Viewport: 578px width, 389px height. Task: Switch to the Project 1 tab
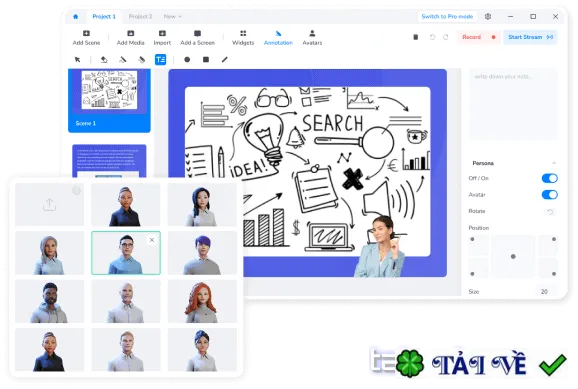point(104,17)
